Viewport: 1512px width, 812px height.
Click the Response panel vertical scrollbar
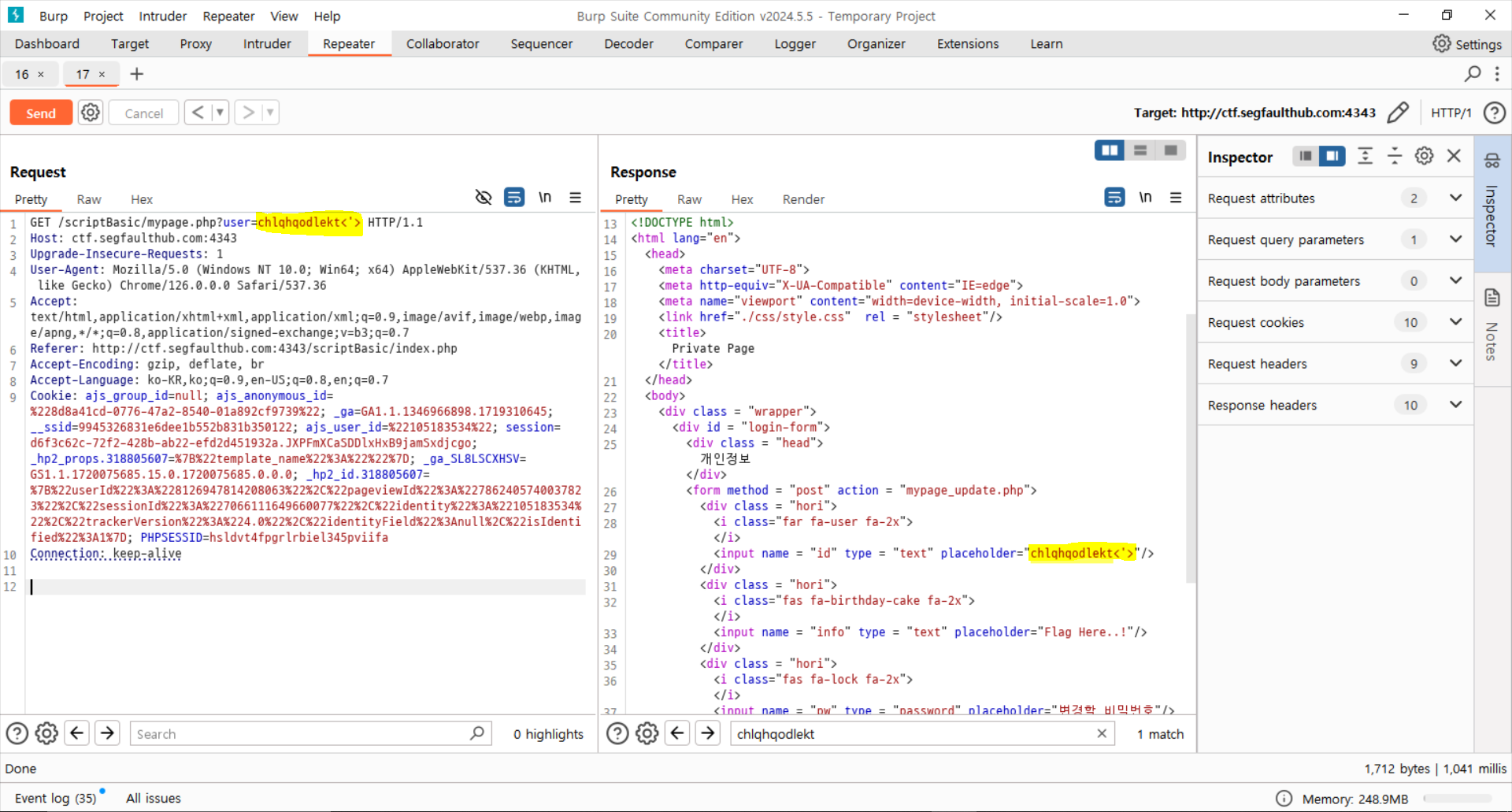point(1190,449)
